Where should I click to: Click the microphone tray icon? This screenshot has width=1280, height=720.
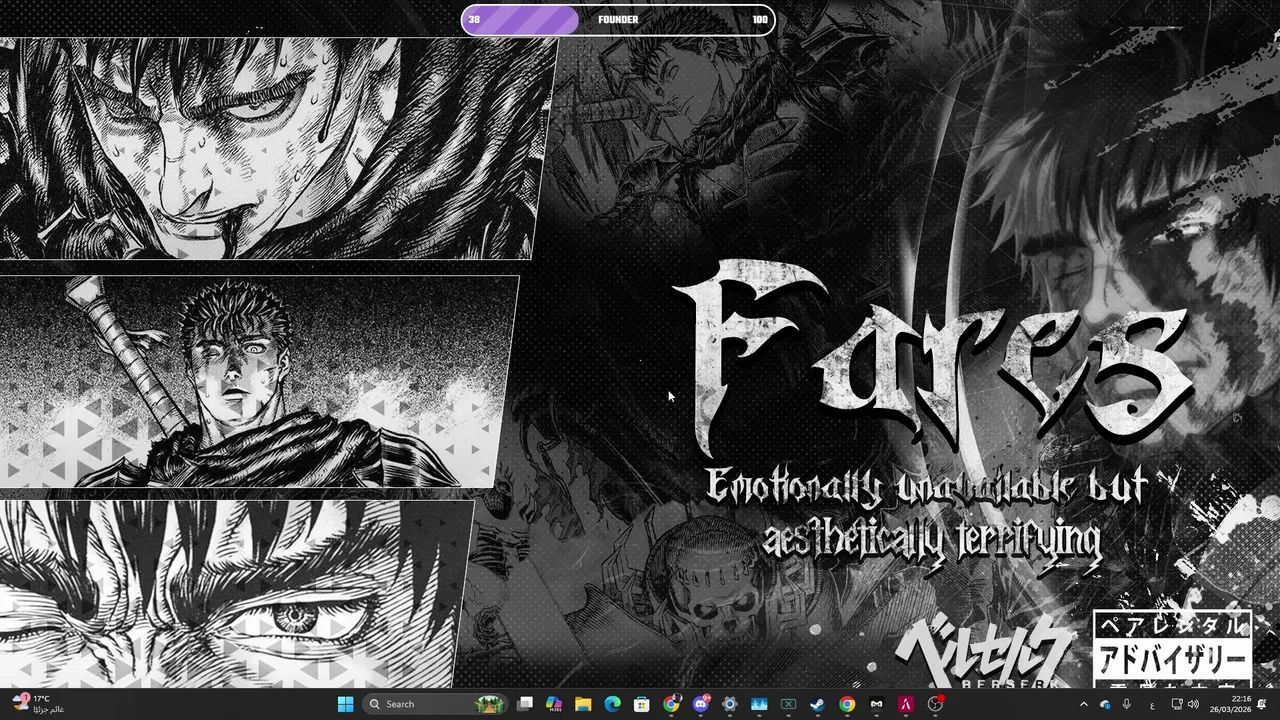pyautogui.click(x=1127, y=704)
